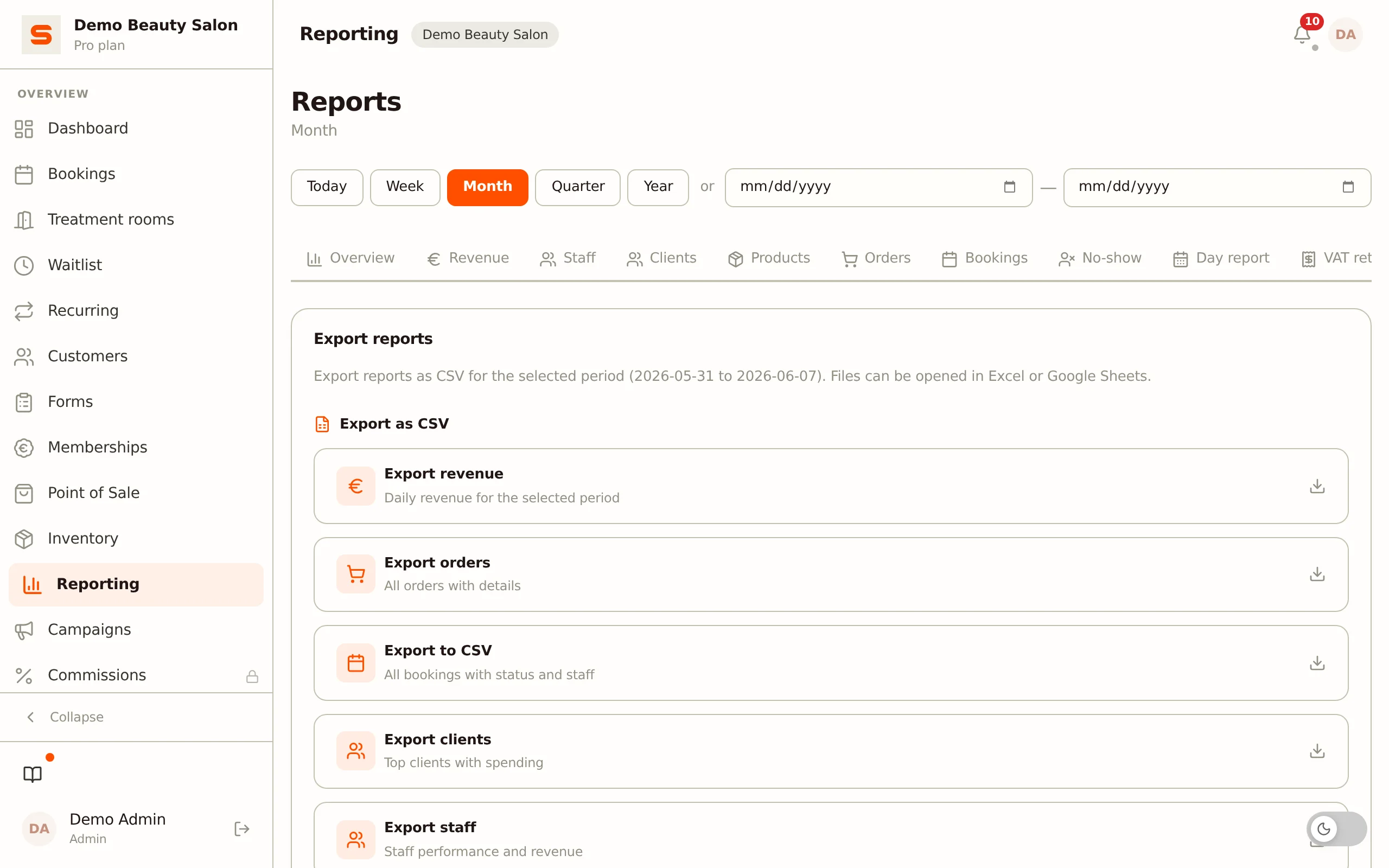Click the Demo Beauty Salon Pro plan header
1389x868 pixels.
136,34
